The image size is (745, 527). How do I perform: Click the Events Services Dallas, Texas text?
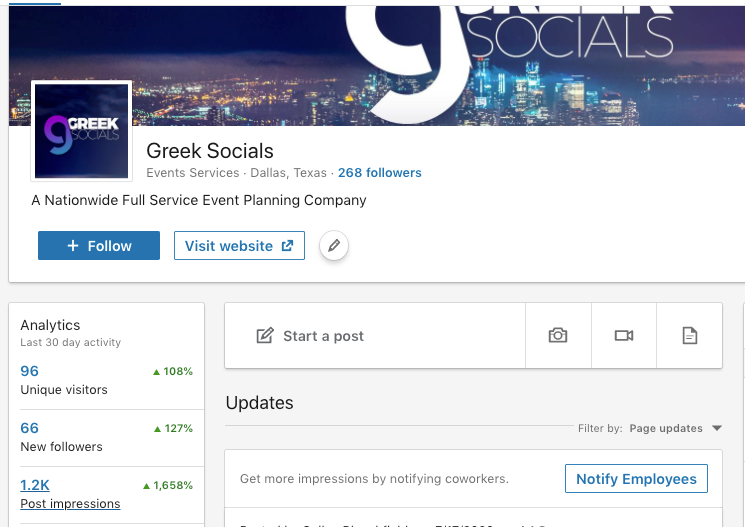pos(236,172)
